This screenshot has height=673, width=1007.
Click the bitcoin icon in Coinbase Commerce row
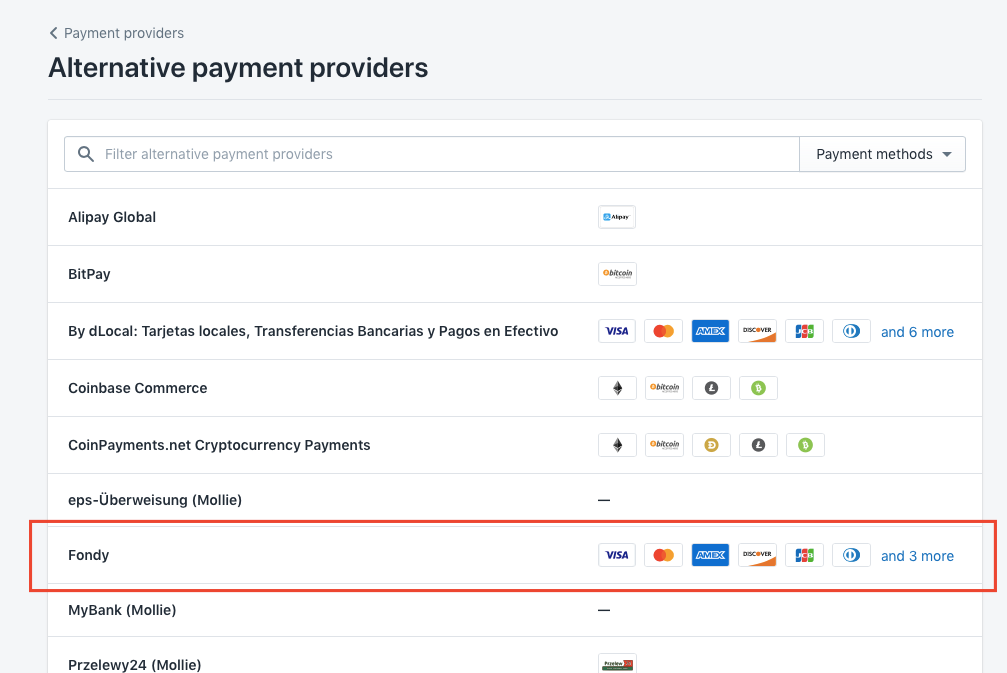(664, 388)
